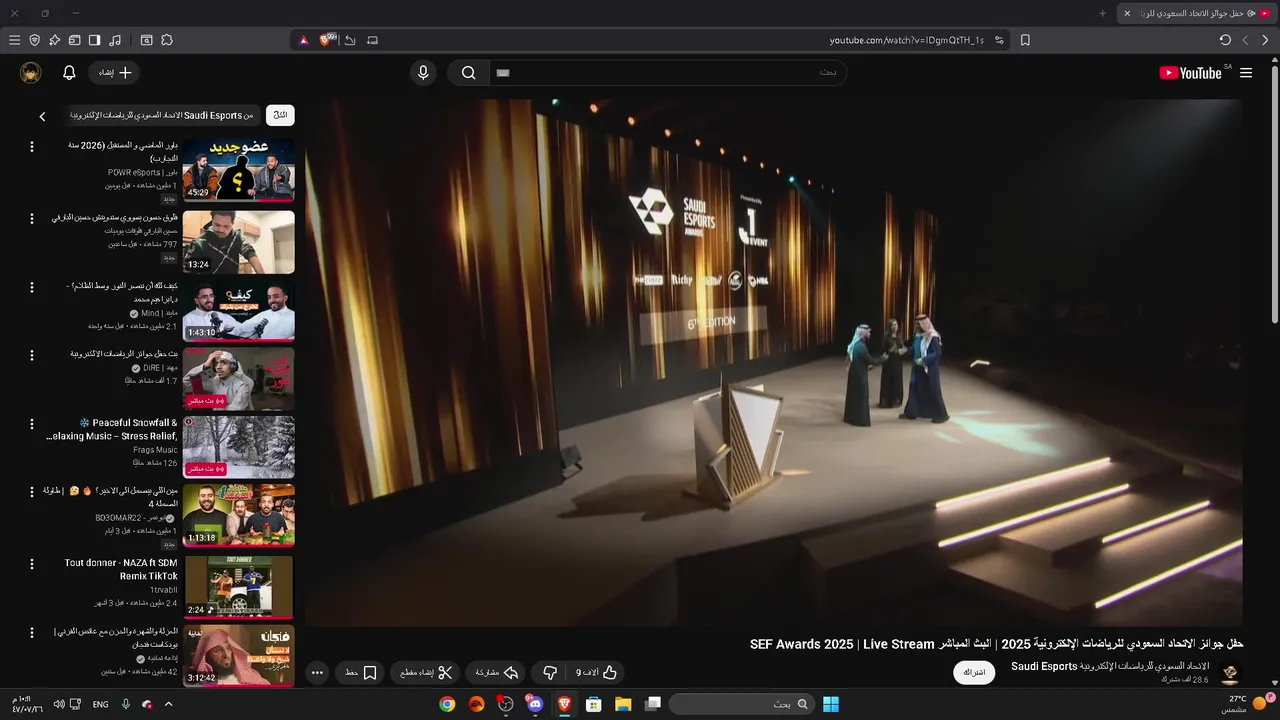The image size is (1280, 720).
Task: Open the YouTube guide hamburger menu
Action: 1246,73
